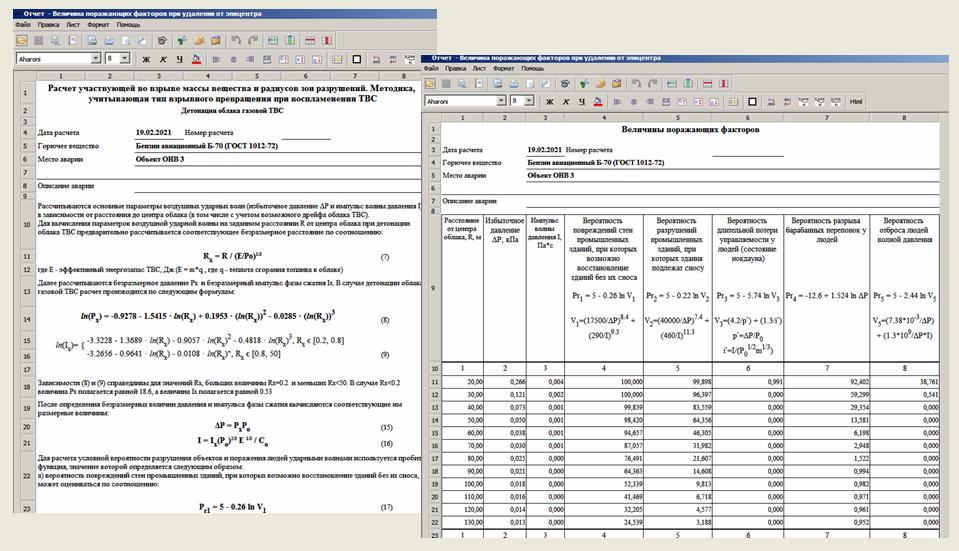This screenshot has width=959, height=551.
Task: Open the font size 8 dropdown in front window
Action: [x=529, y=102]
